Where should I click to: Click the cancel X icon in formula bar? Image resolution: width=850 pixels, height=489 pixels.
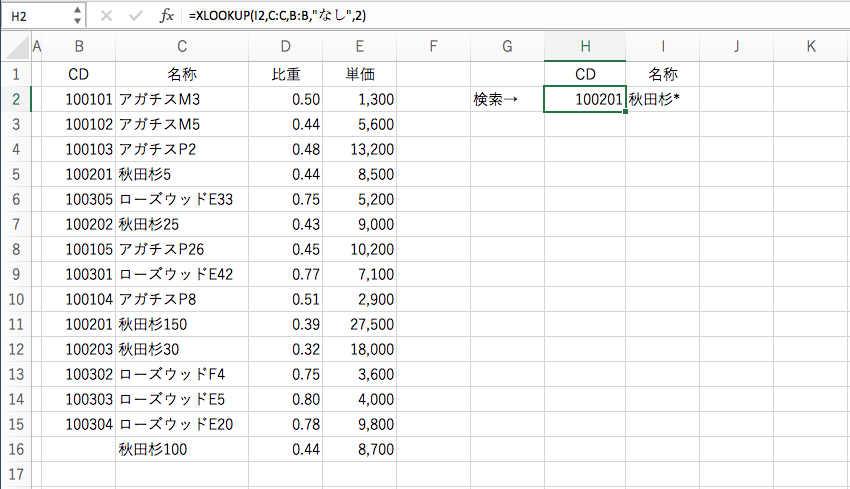click(106, 16)
